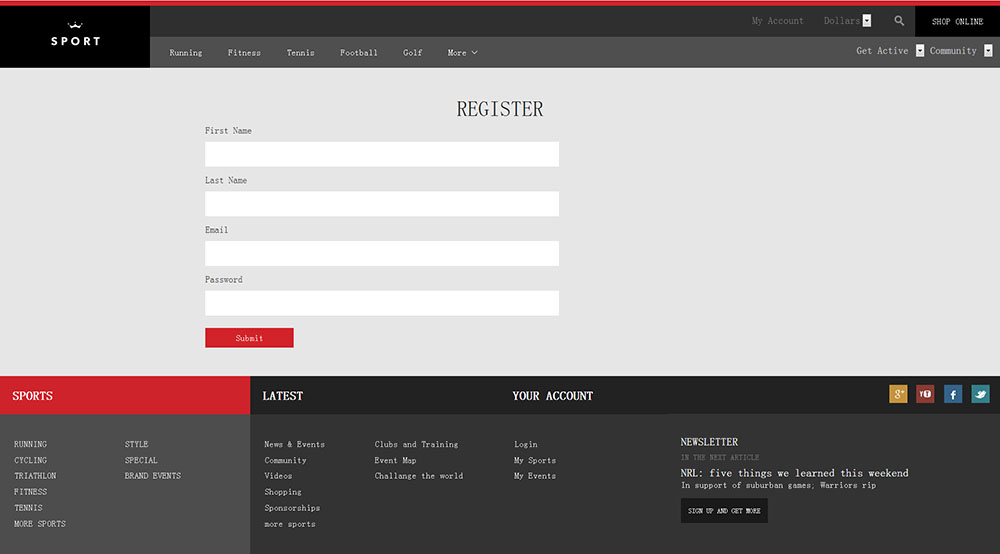Visit the Facebook page icon

[953, 394]
